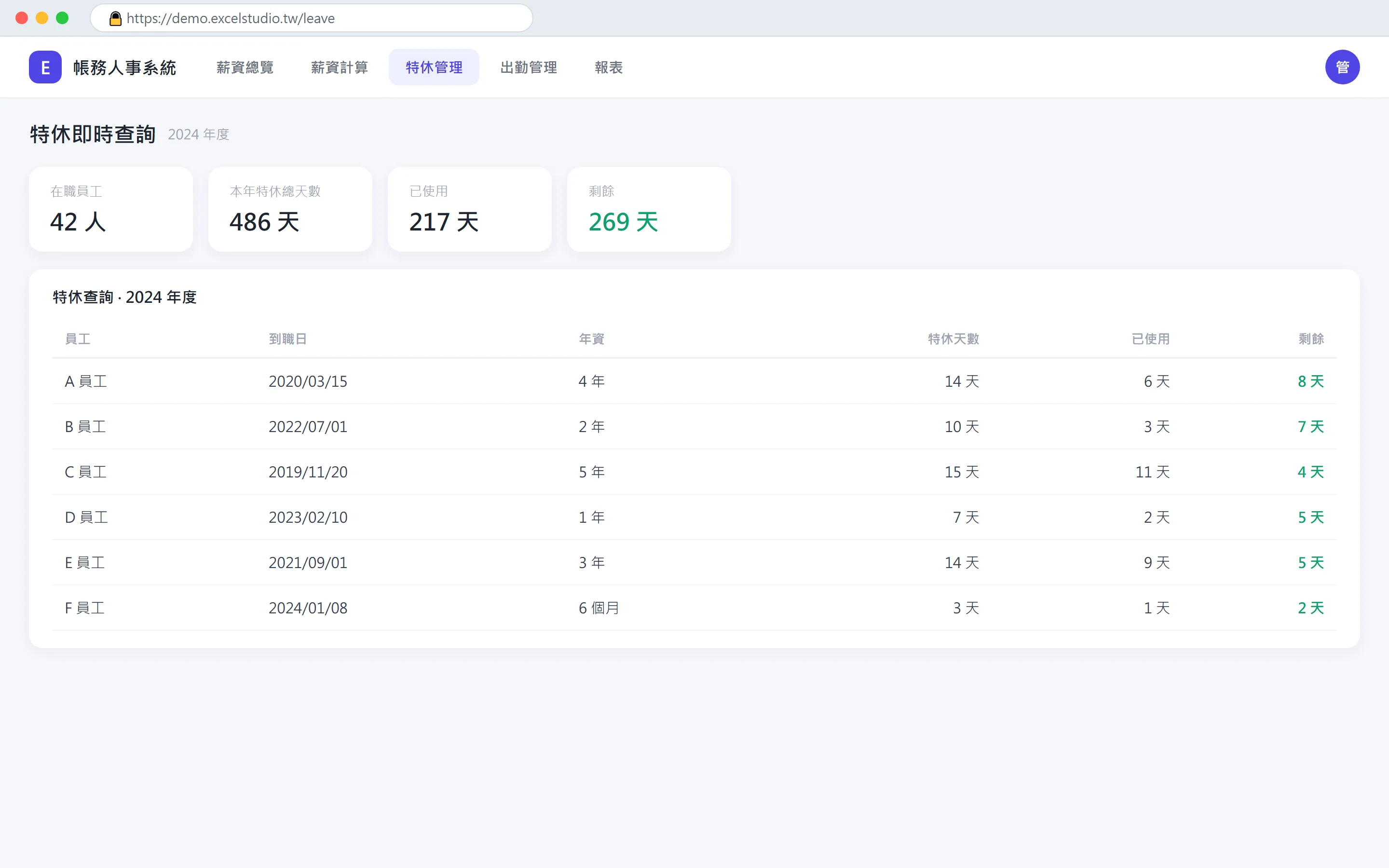Click start date 2023/02/10
The height and width of the screenshot is (868, 1389).
pos(308,517)
